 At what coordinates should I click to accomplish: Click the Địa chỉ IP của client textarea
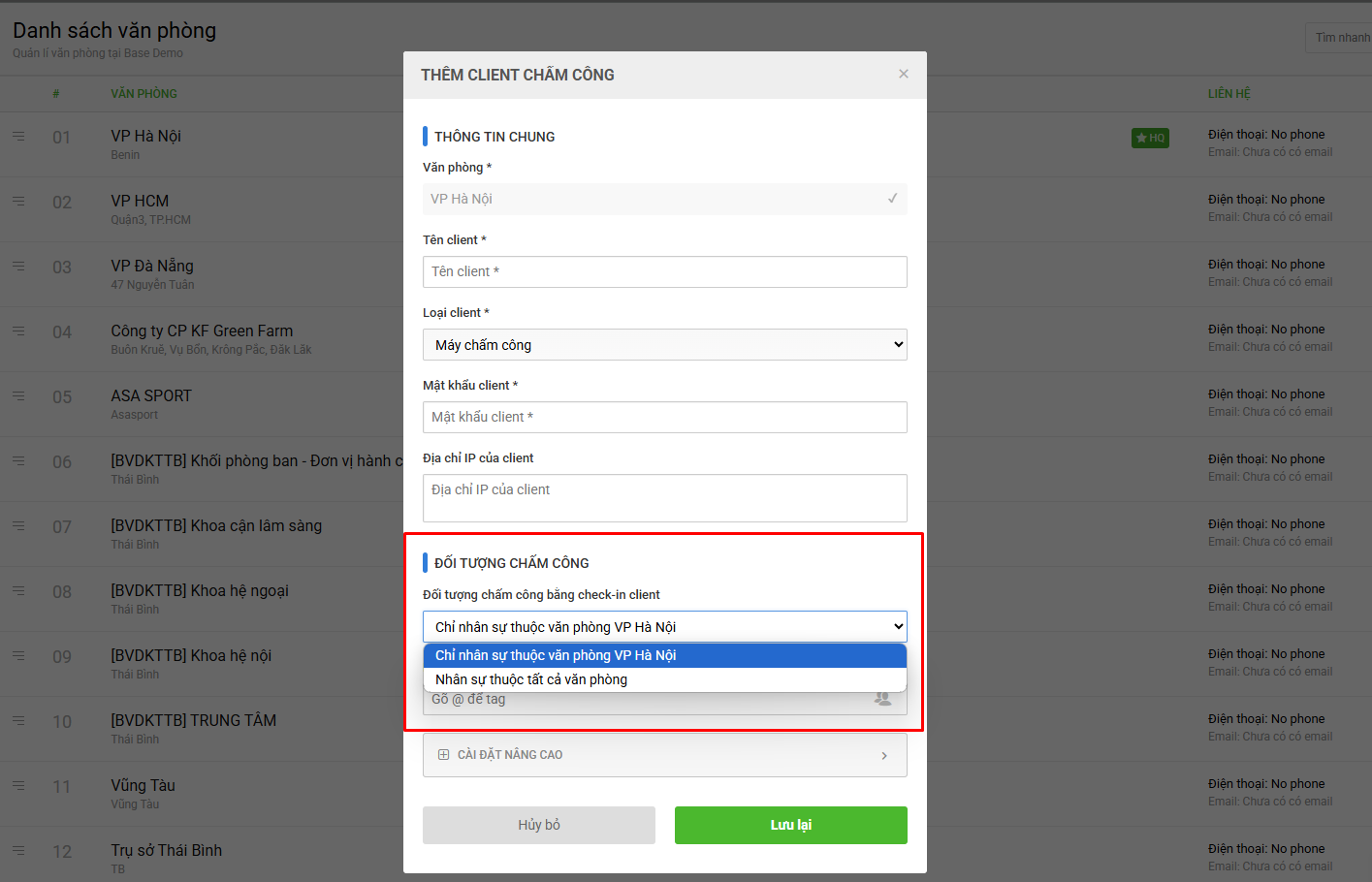[x=665, y=498]
